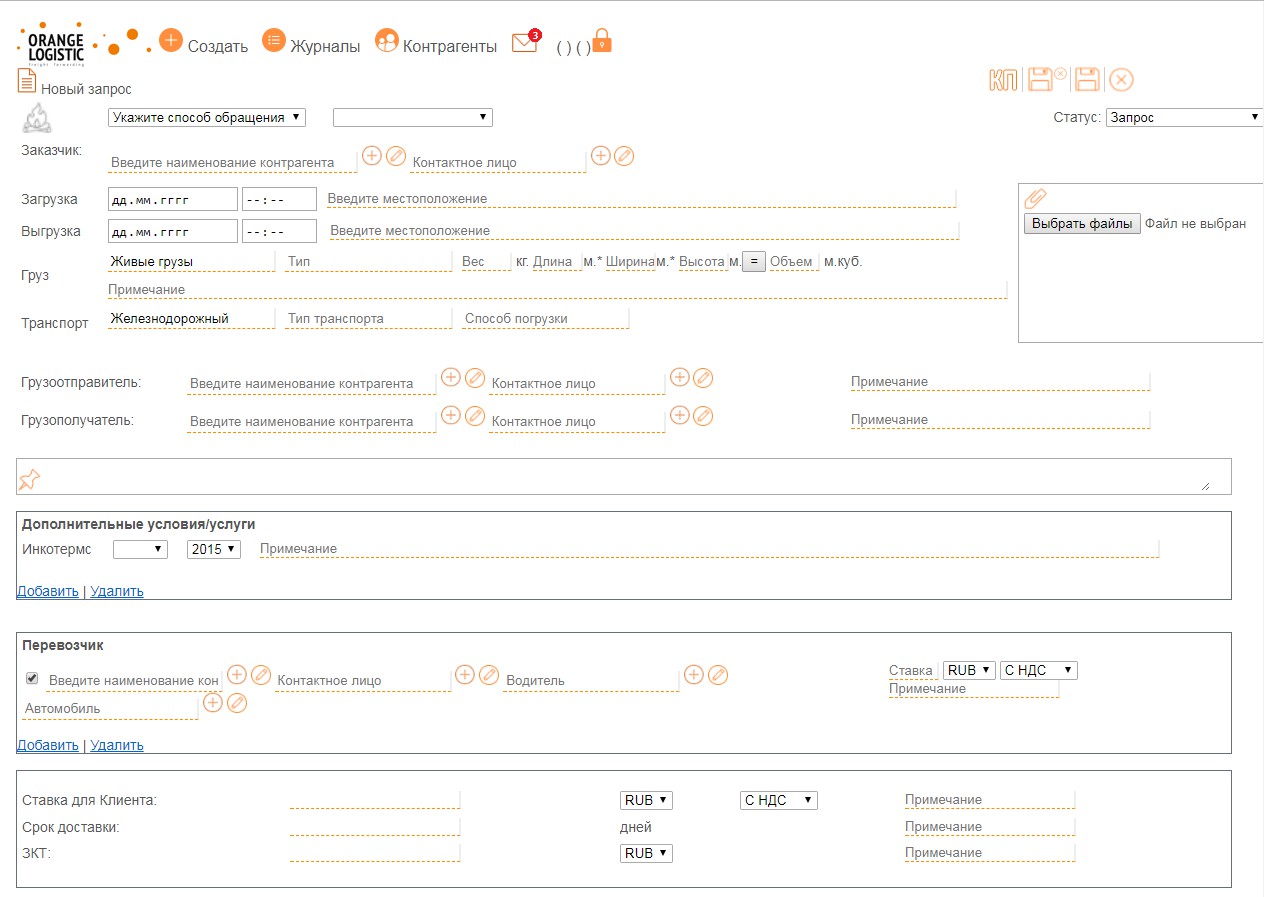This screenshot has width=1264, height=897.
Task: Click the Водитель input field
Action: 592,680
